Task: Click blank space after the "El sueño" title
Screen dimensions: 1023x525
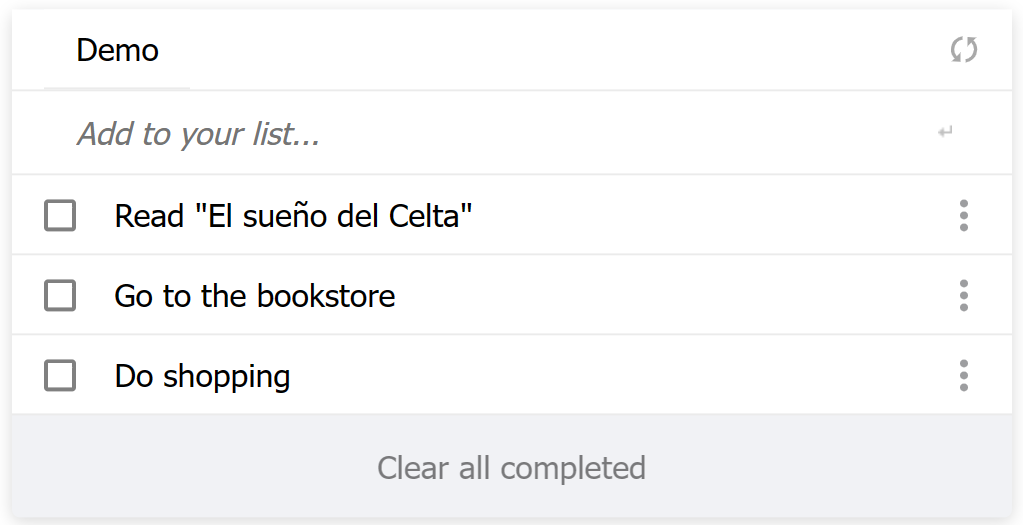Action: (x=700, y=216)
